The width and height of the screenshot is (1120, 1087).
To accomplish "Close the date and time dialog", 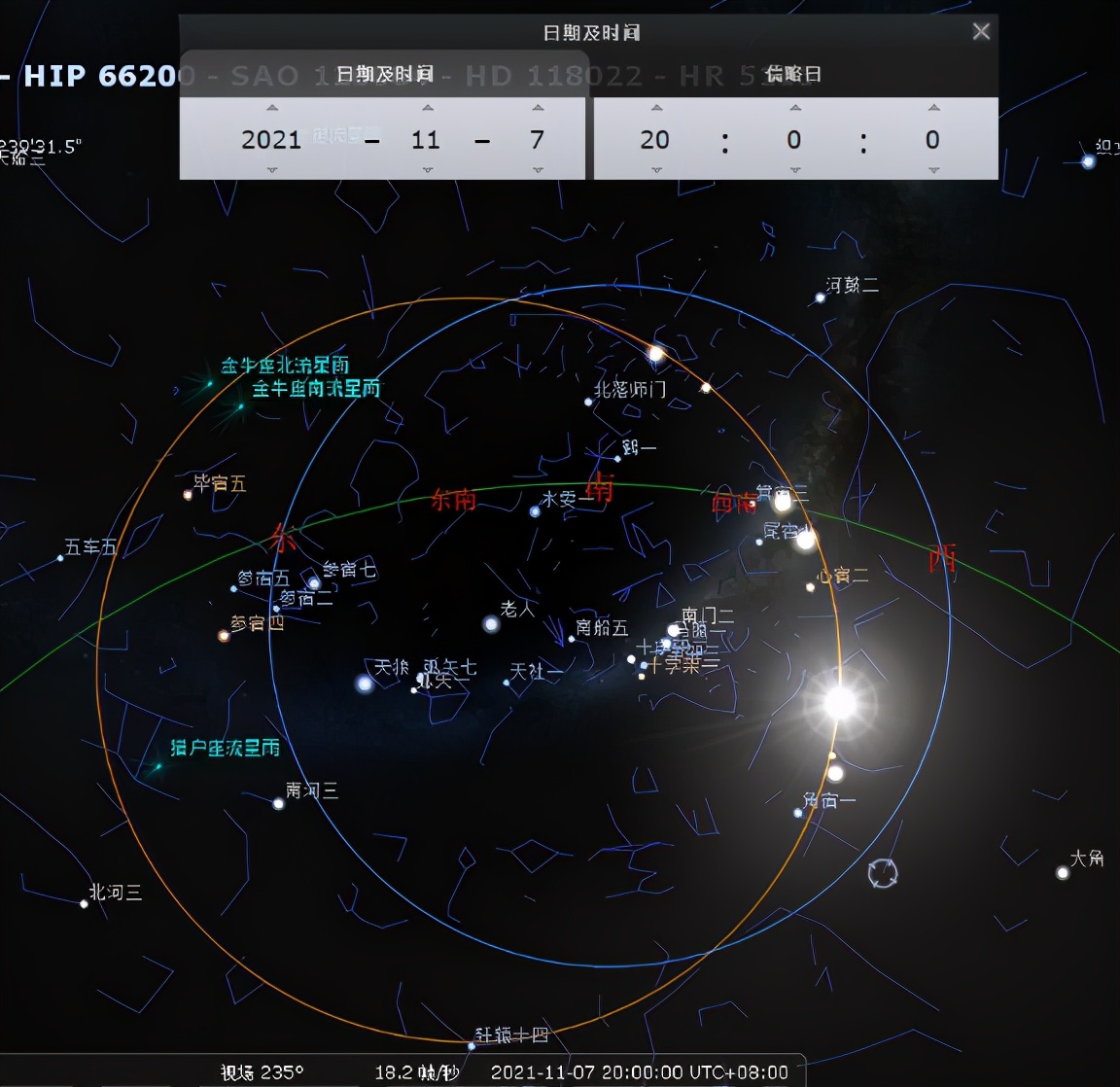I will (x=981, y=31).
